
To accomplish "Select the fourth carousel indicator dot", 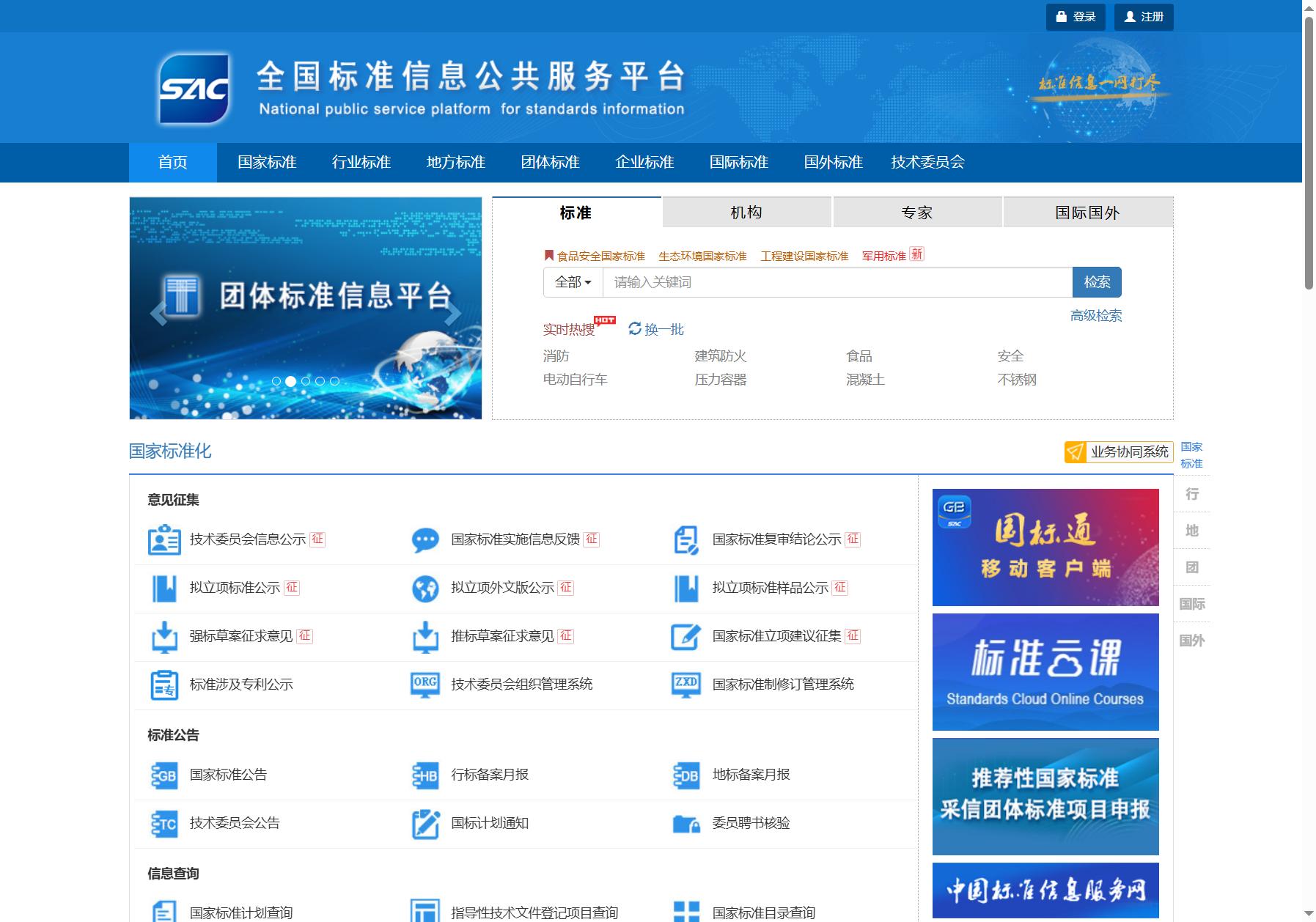I will [x=320, y=381].
